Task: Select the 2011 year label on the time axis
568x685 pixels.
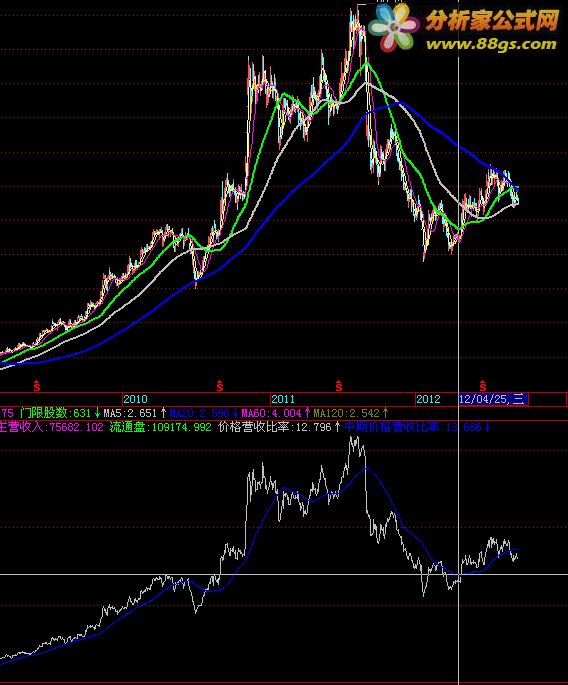Action: tap(283, 399)
